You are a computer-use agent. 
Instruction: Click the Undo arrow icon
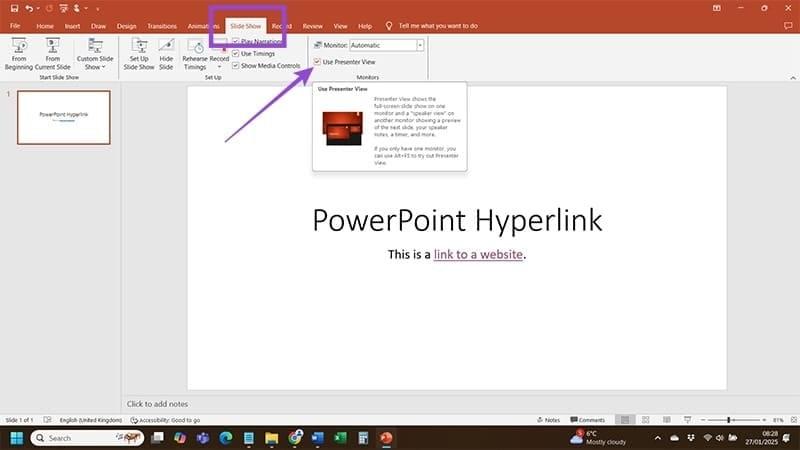[29, 8]
